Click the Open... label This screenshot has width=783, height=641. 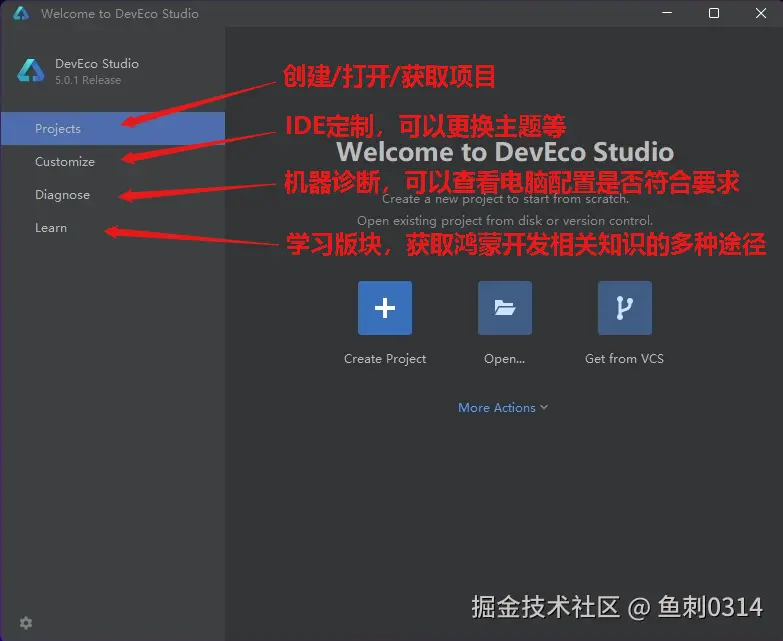504,358
